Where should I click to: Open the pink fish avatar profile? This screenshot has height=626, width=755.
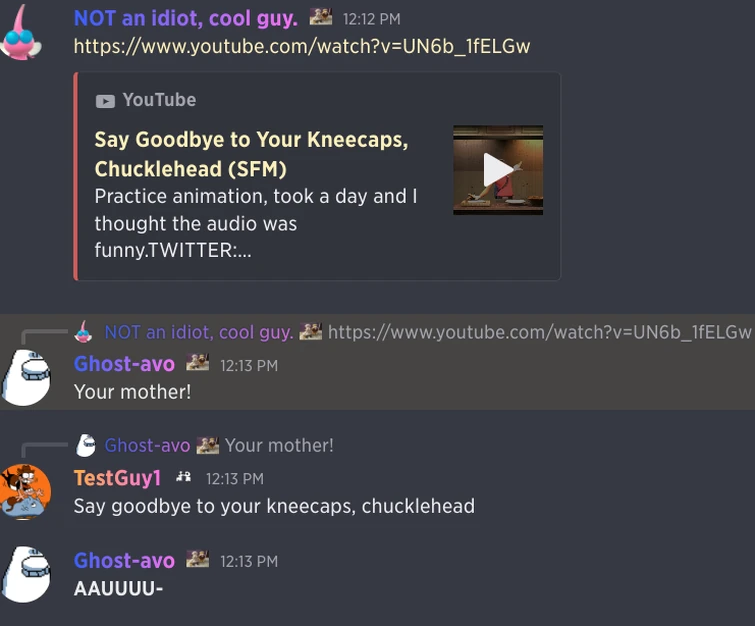coord(22,34)
